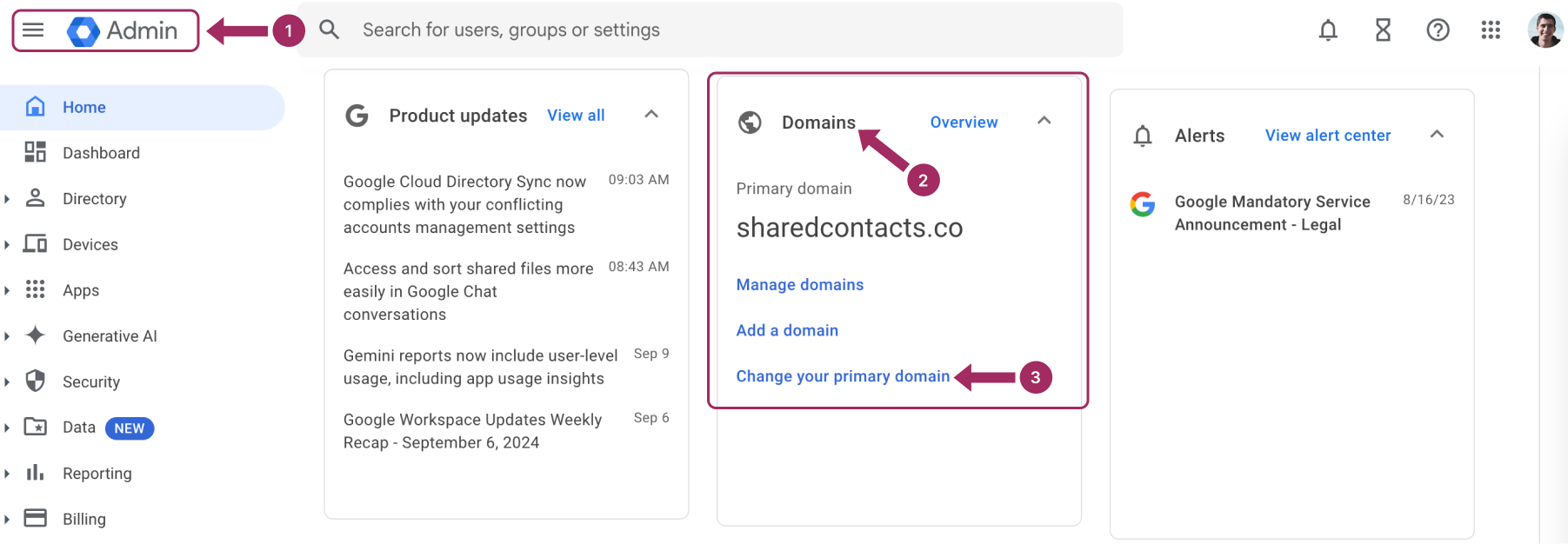Image resolution: width=1568 pixels, height=544 pixels.
Task: Open Dashboard from the sidebar
Action: pos(101,153)
